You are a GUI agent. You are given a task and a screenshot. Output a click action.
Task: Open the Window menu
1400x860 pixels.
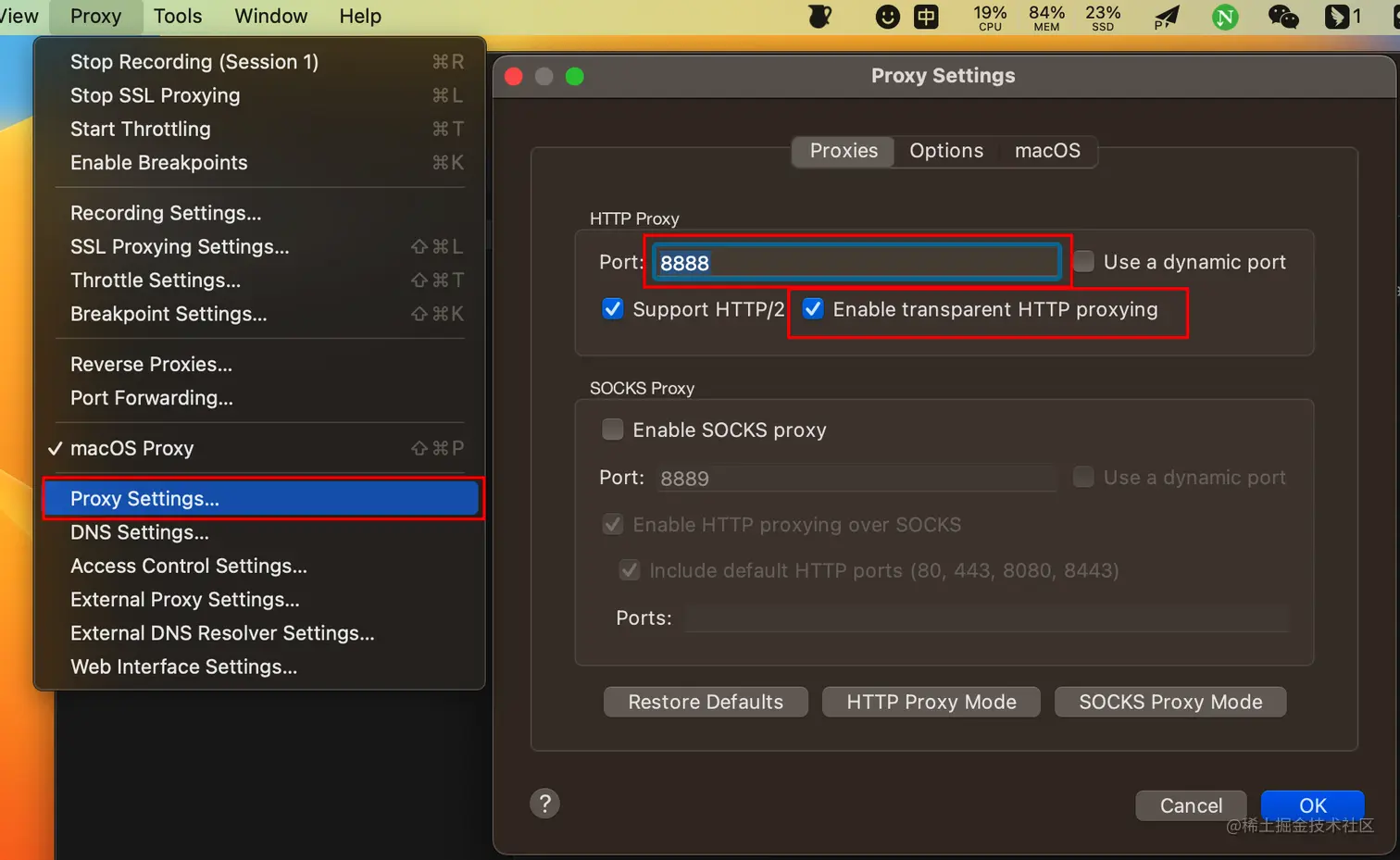pos(270,17)
